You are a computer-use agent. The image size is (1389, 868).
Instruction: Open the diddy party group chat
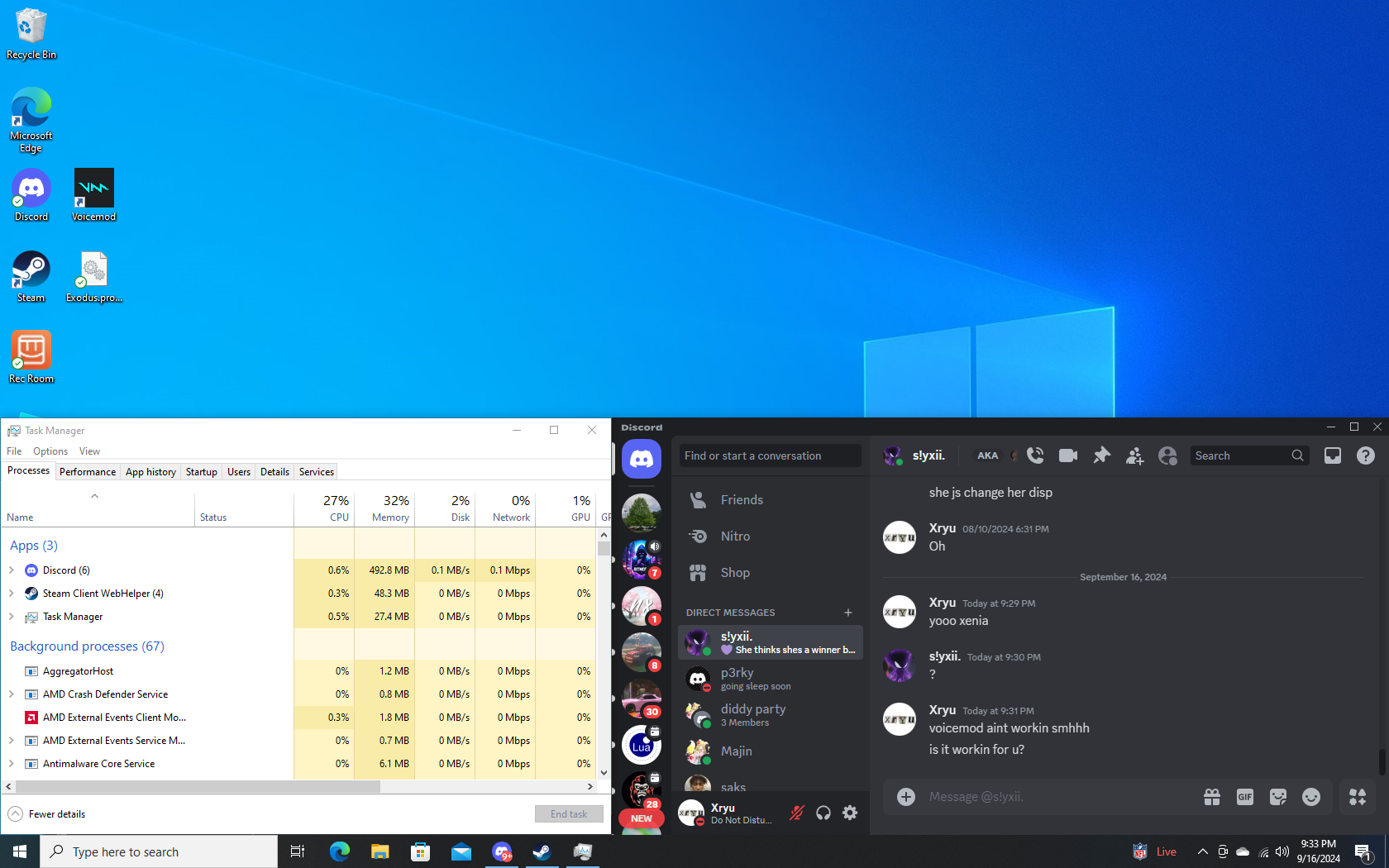(x=771, y=715)
